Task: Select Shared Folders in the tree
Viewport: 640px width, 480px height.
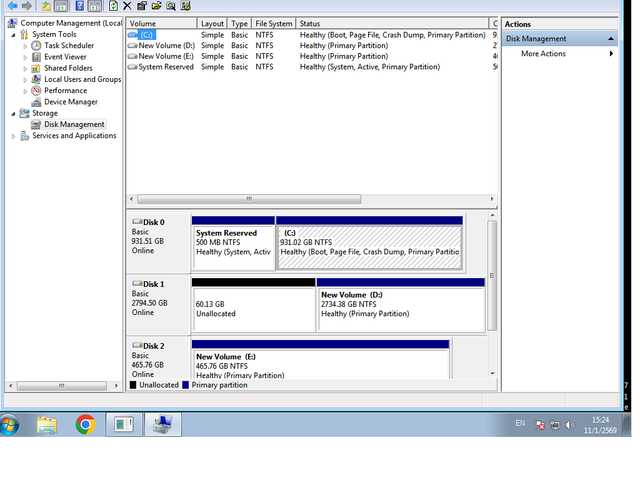Action: coord(68,68)
